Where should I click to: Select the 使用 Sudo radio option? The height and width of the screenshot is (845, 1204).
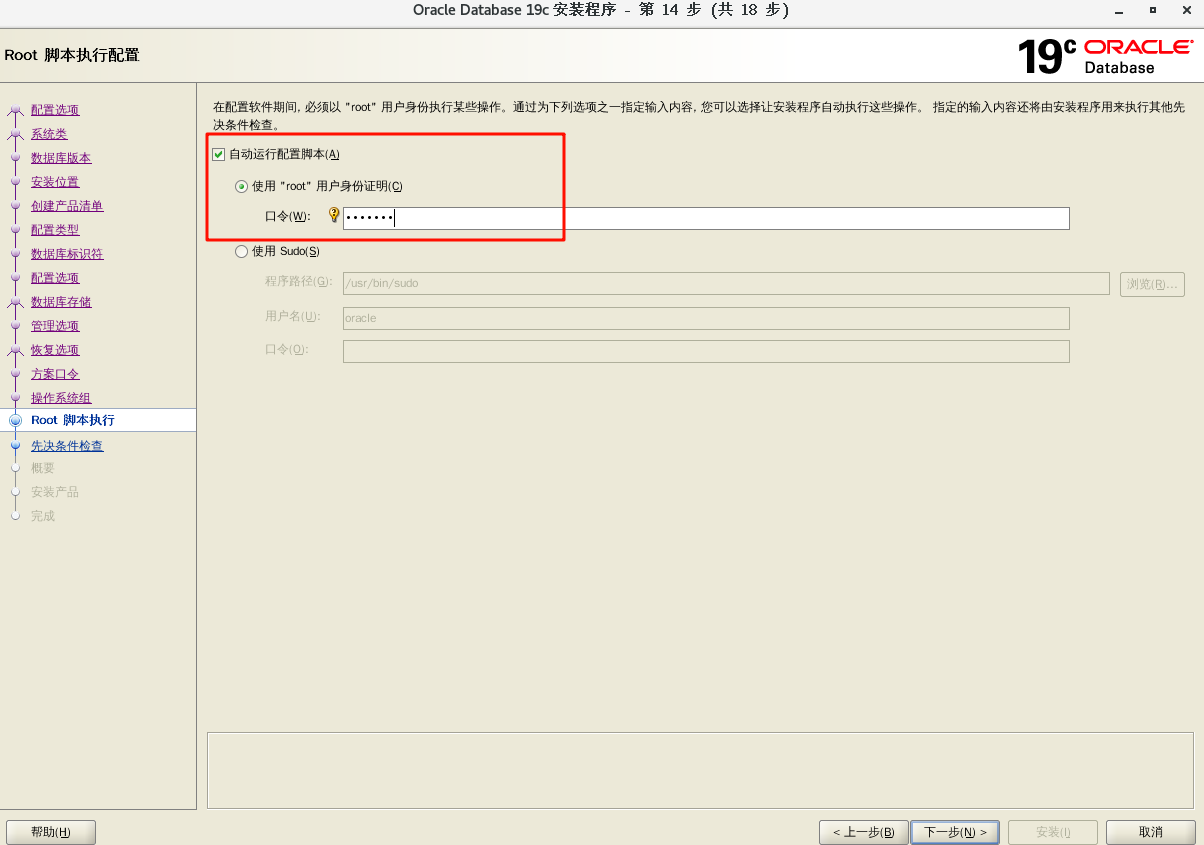[241, 252]
